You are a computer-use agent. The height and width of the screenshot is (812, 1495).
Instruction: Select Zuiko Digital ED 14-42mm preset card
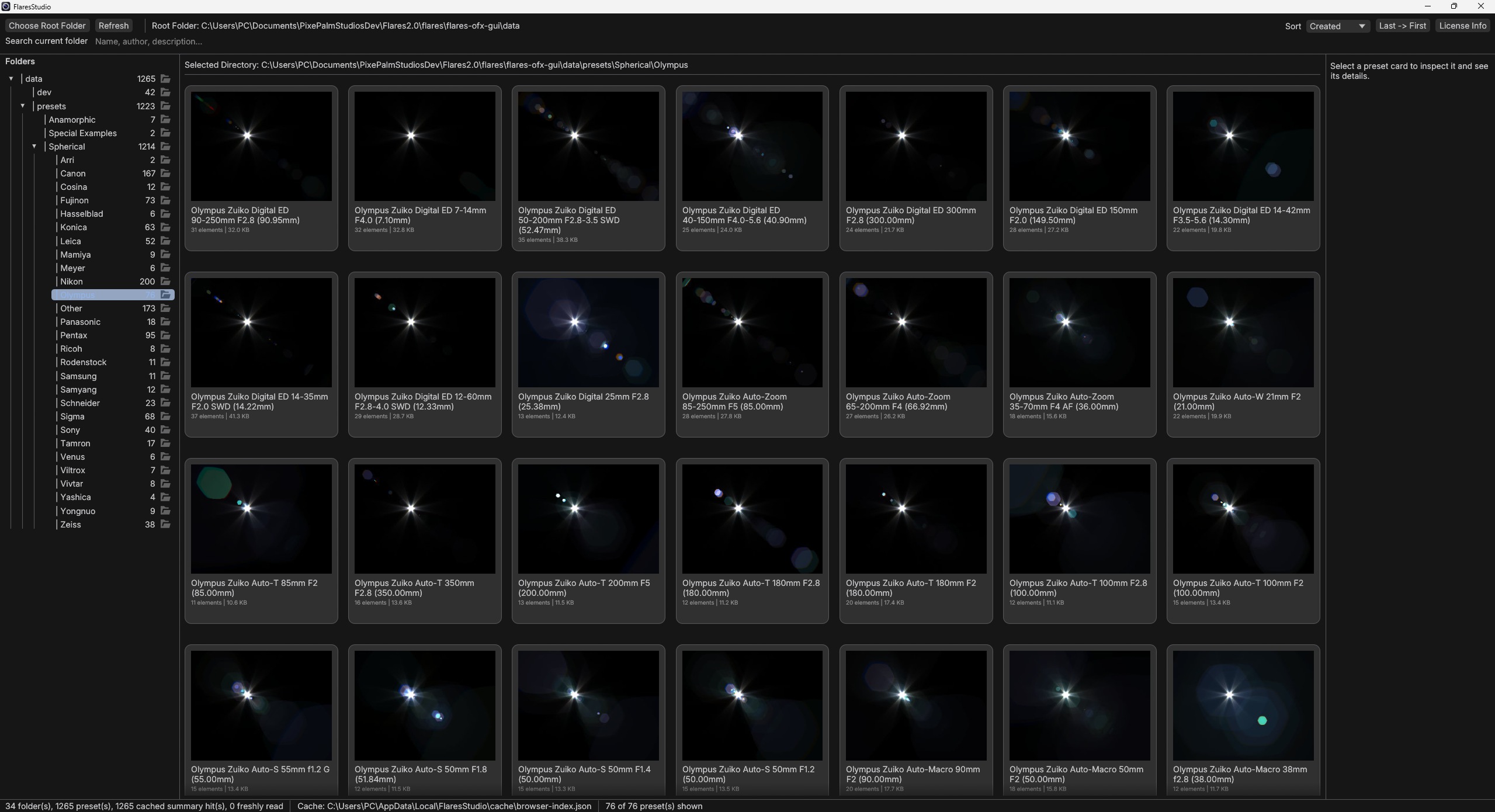1243,168
